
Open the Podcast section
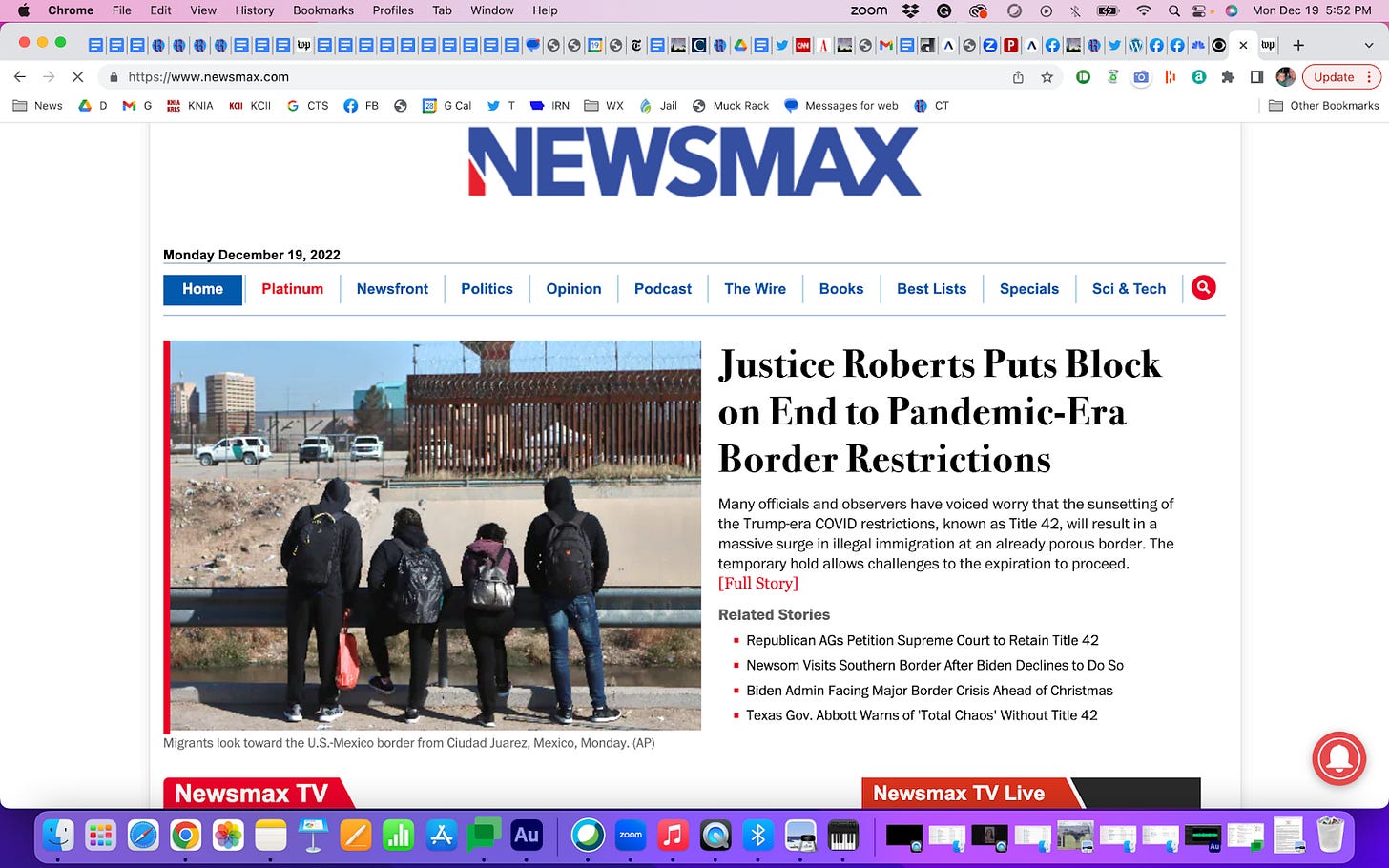(x=663, y=289)
